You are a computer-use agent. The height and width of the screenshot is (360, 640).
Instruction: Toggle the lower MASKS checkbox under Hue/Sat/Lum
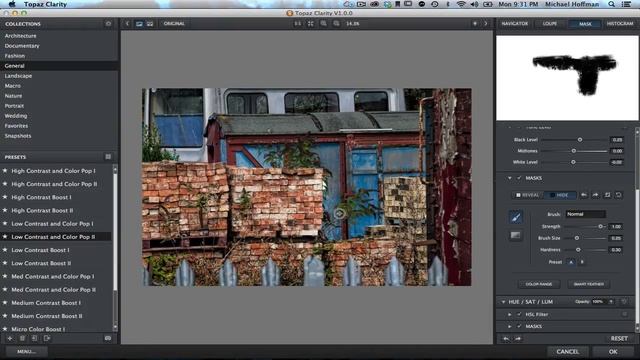coord(519,326)
